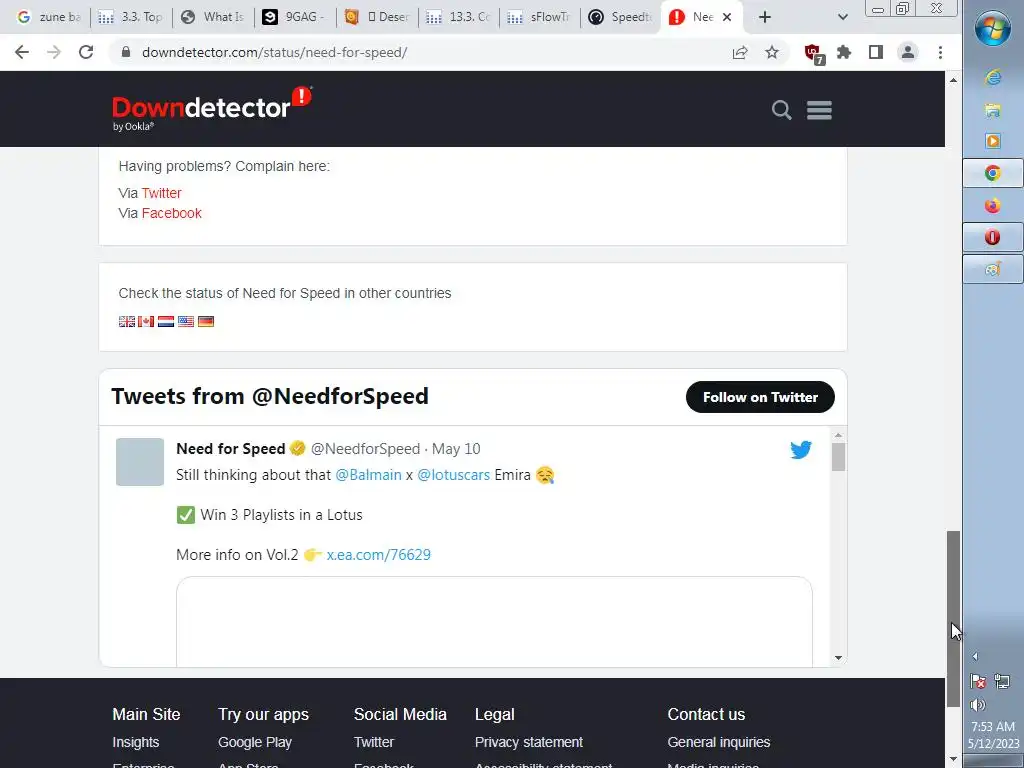This screenshot has width=1024, height=768.
Task: Bookmark this page with the star icon
Action: [772, 52]
